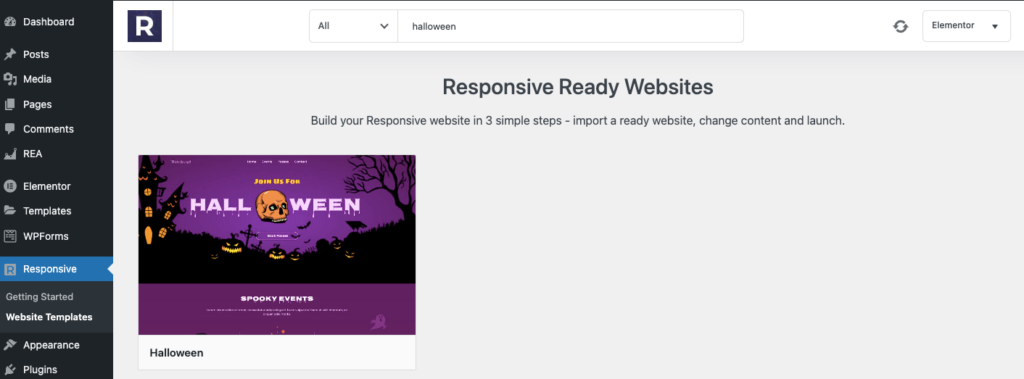Click the REA chart icon
The image size is (1024, 379).
click(10, 154)
